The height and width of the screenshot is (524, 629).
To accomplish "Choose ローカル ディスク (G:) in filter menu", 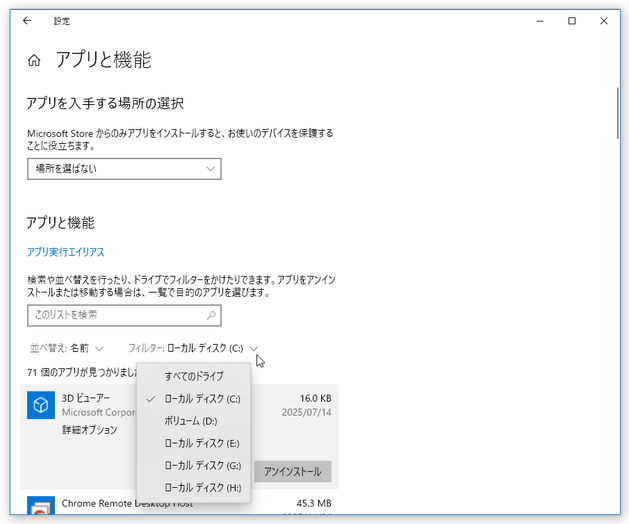I will [194, 465].
